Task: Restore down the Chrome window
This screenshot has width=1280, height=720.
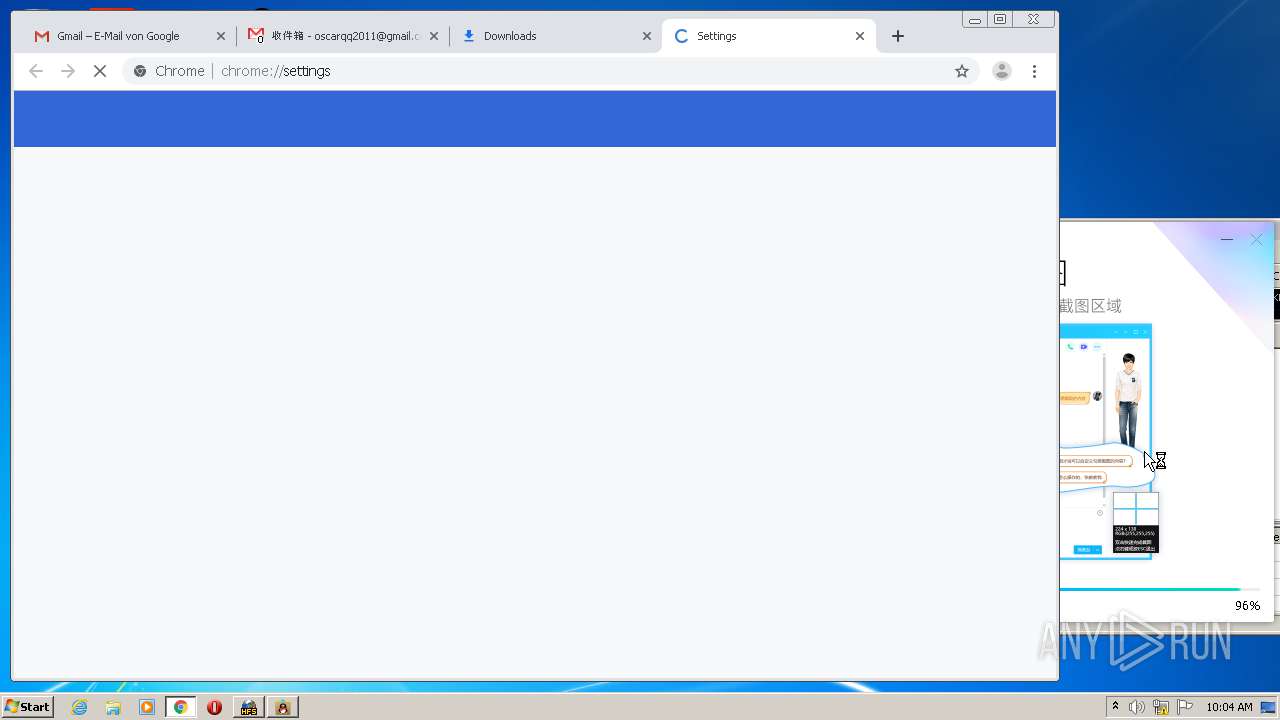Action: [x=1000, y=19]
